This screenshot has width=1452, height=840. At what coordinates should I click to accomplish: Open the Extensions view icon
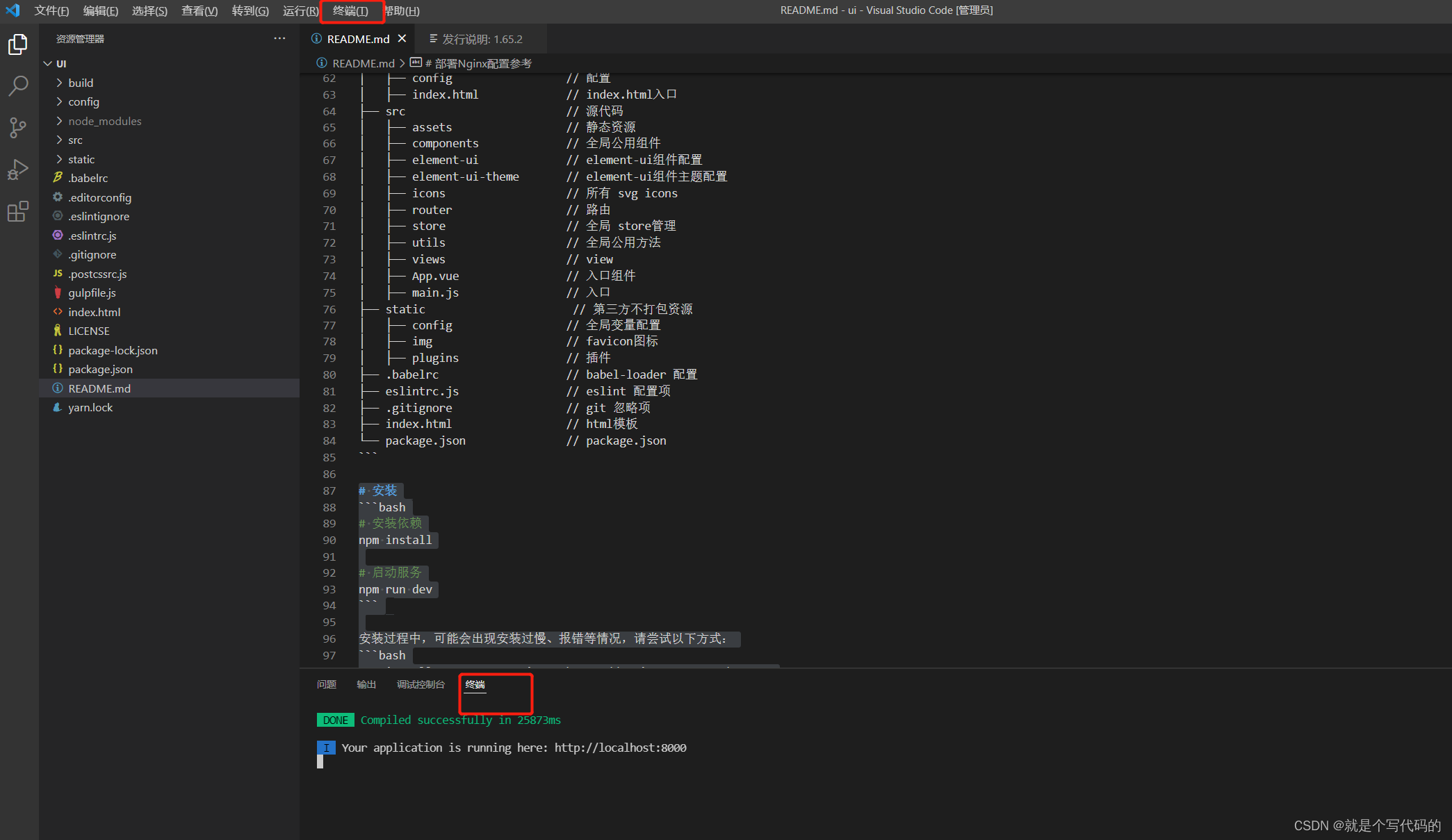(18, 211)
